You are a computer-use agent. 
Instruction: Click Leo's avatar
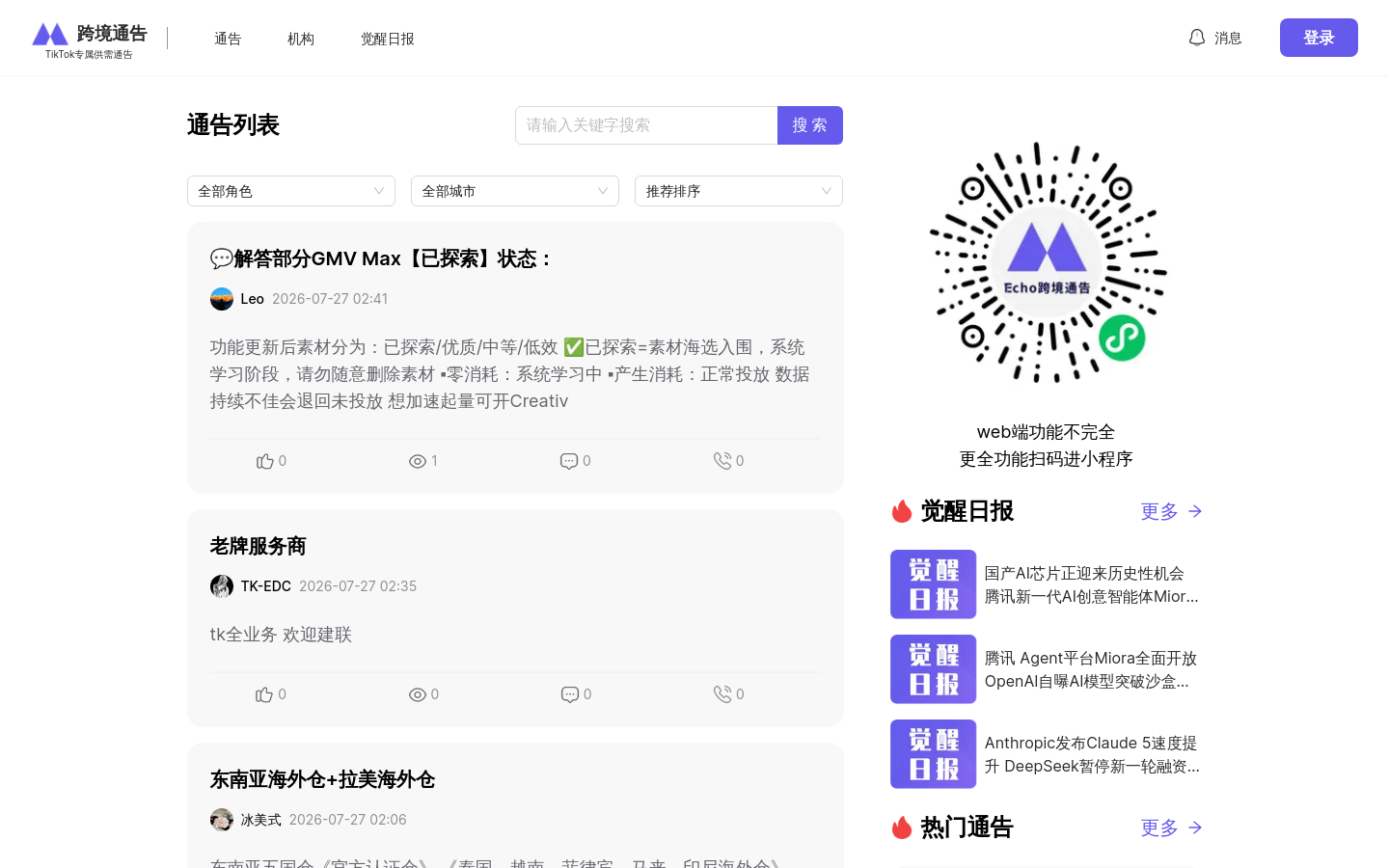click(222, 299)
